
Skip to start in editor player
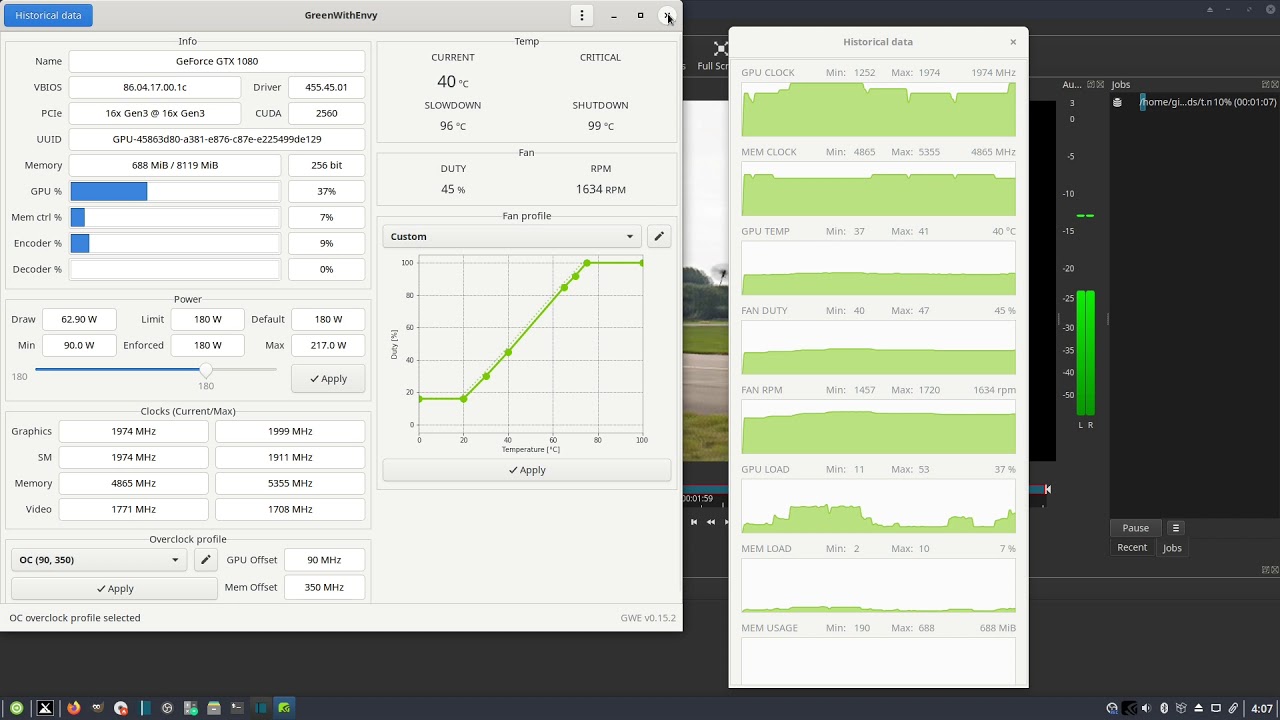tap(694, 522)
